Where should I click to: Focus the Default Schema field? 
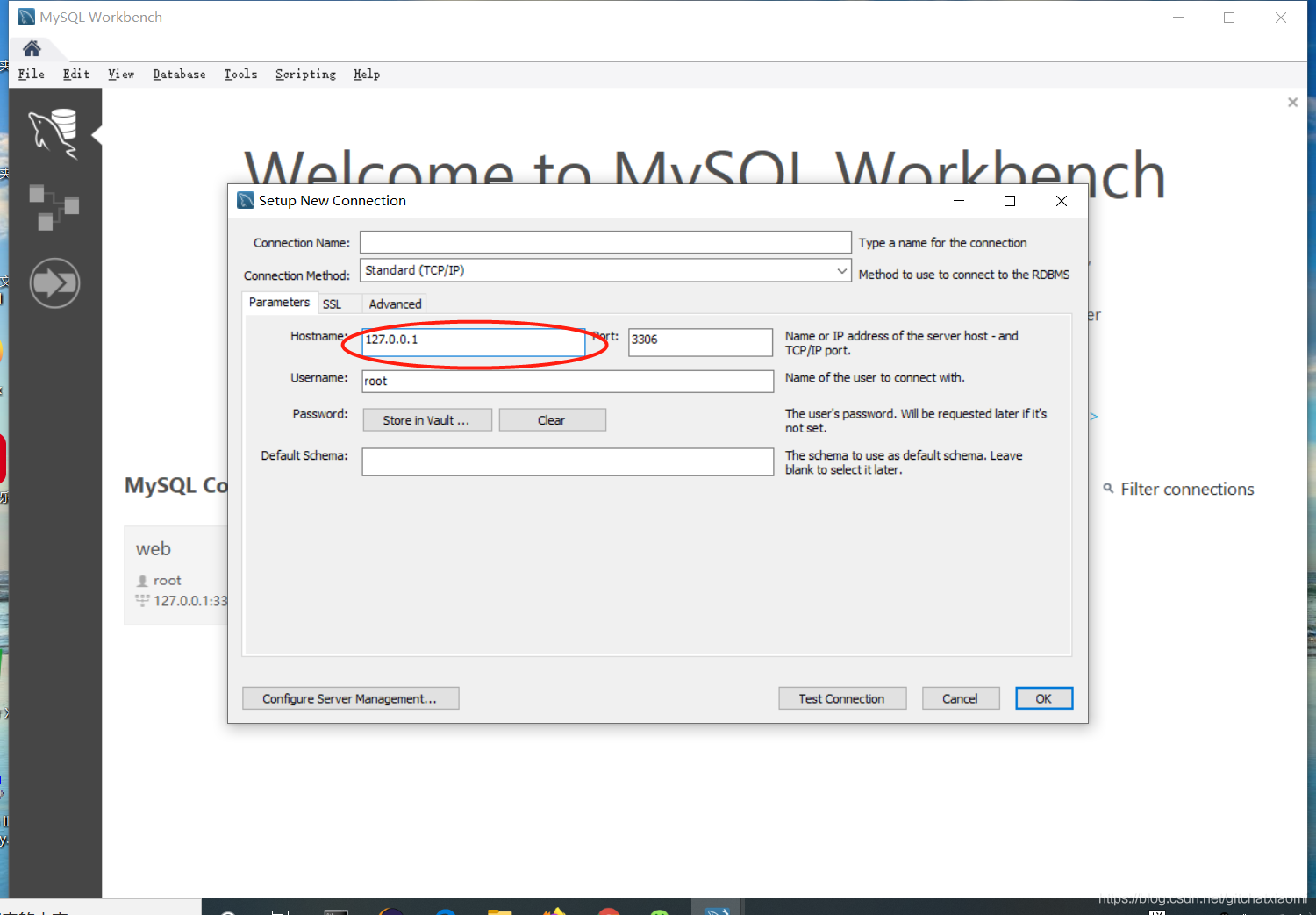[x=568, y=461]
